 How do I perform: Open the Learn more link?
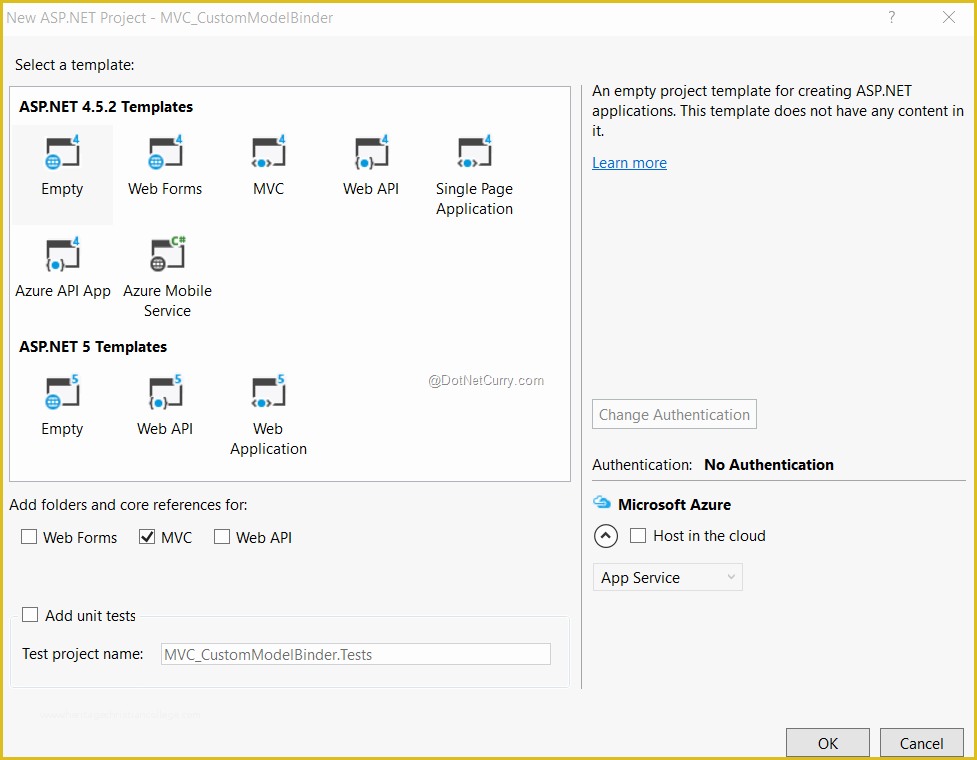[629, 163]
